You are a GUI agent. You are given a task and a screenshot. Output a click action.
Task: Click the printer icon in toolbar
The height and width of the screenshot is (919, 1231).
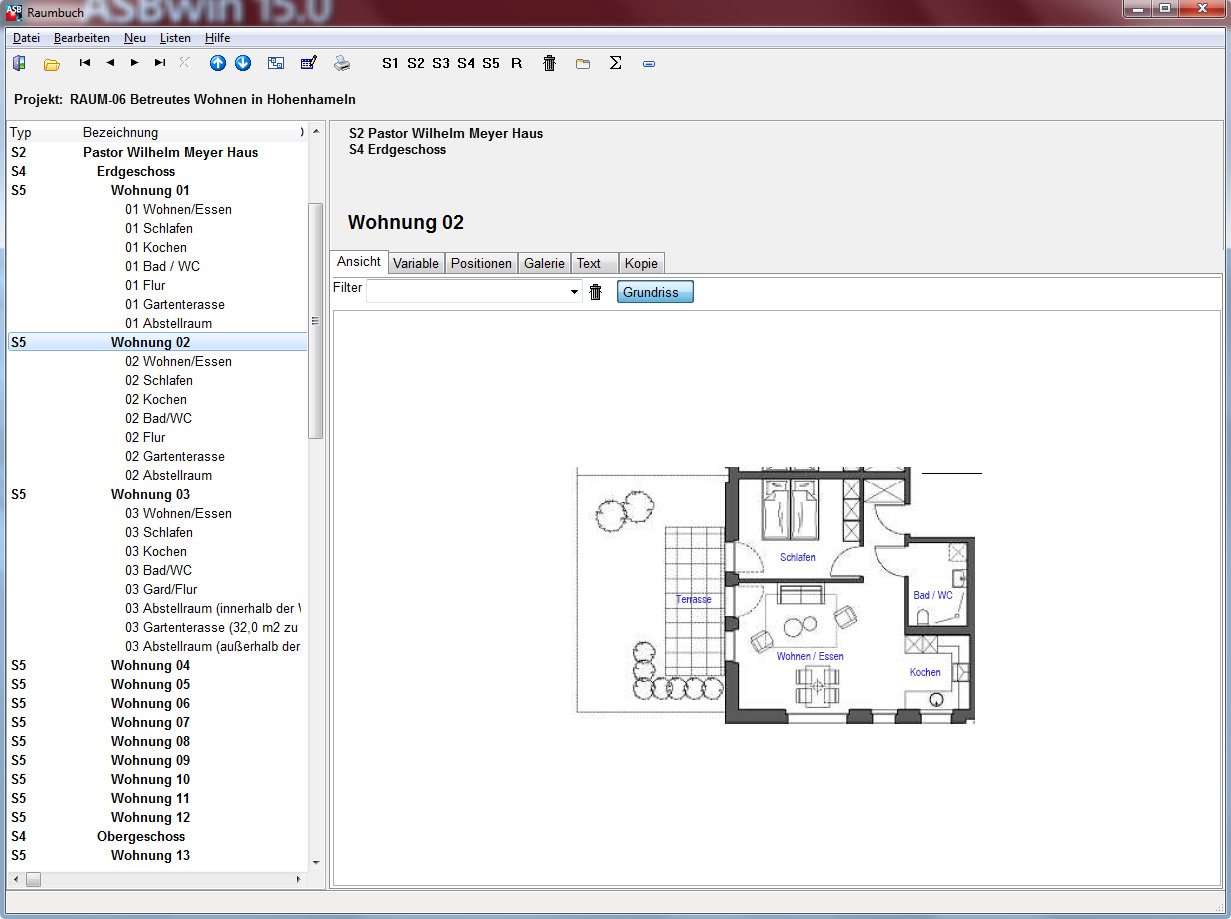[x=342, y=63]
